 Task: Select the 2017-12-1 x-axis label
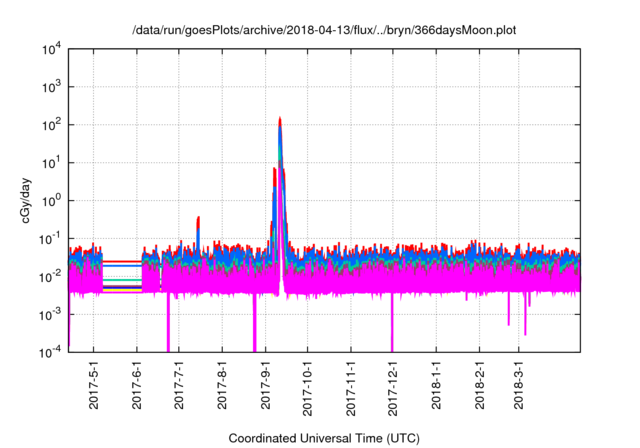click(x=392, y=388)
